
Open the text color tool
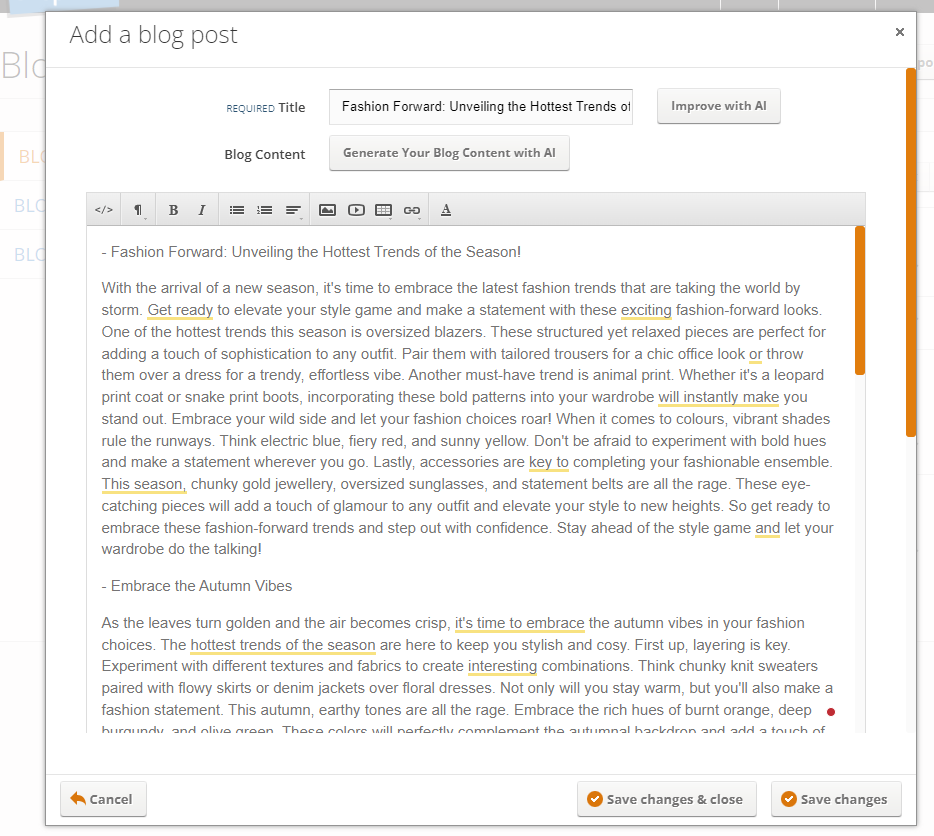pos(446,210)
